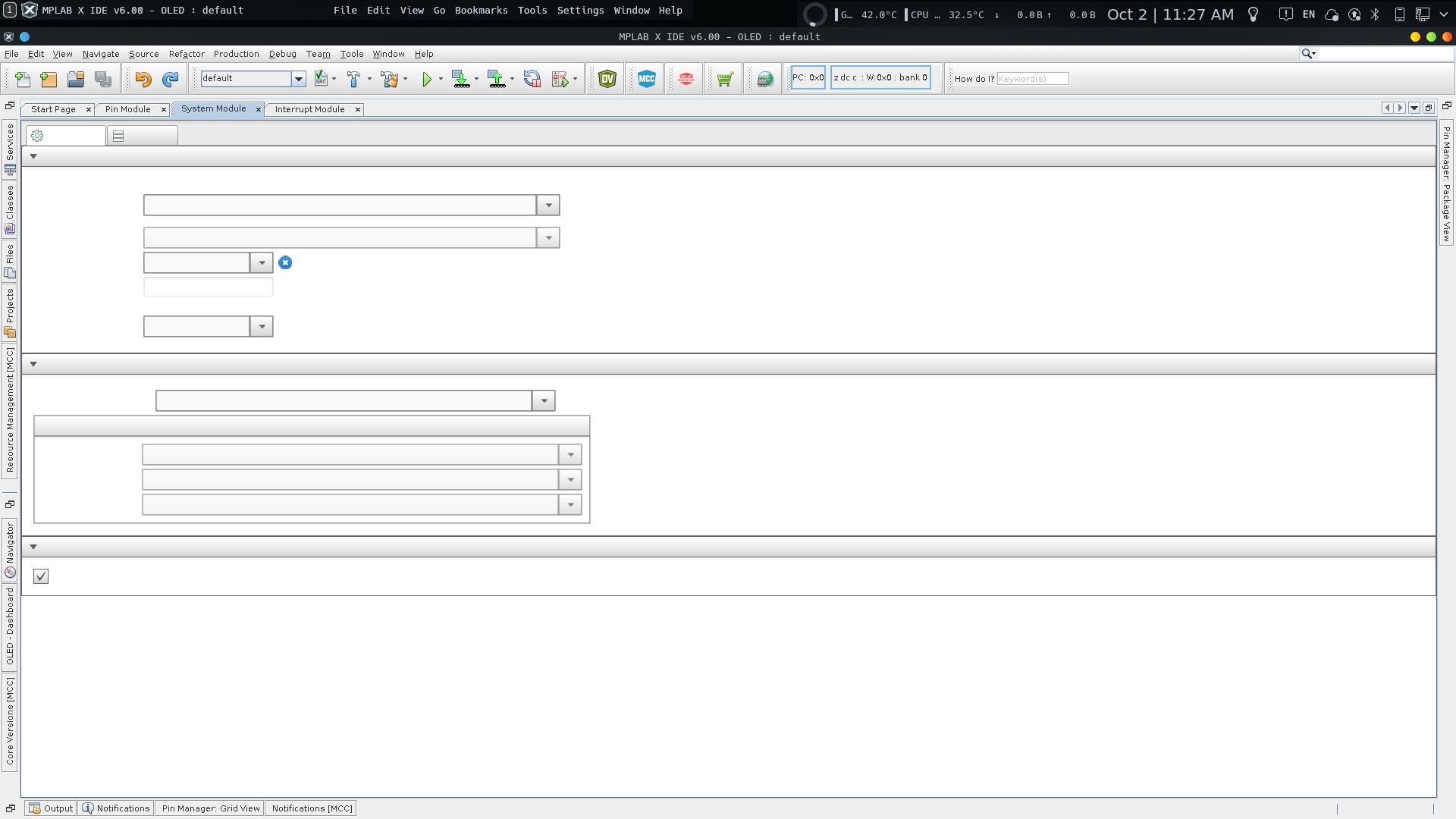Click the System Module tab
The height and width of the screenshot is (819, 1456).
(213, 109)
